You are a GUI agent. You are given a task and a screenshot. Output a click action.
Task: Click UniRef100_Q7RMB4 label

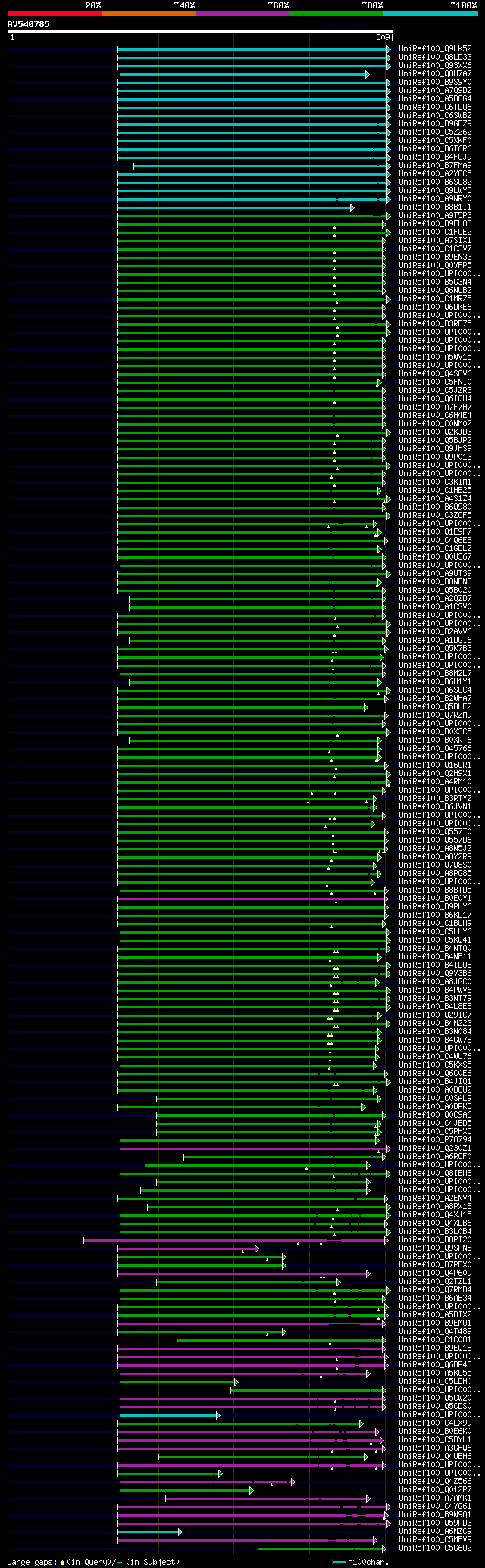(435, 1289)
